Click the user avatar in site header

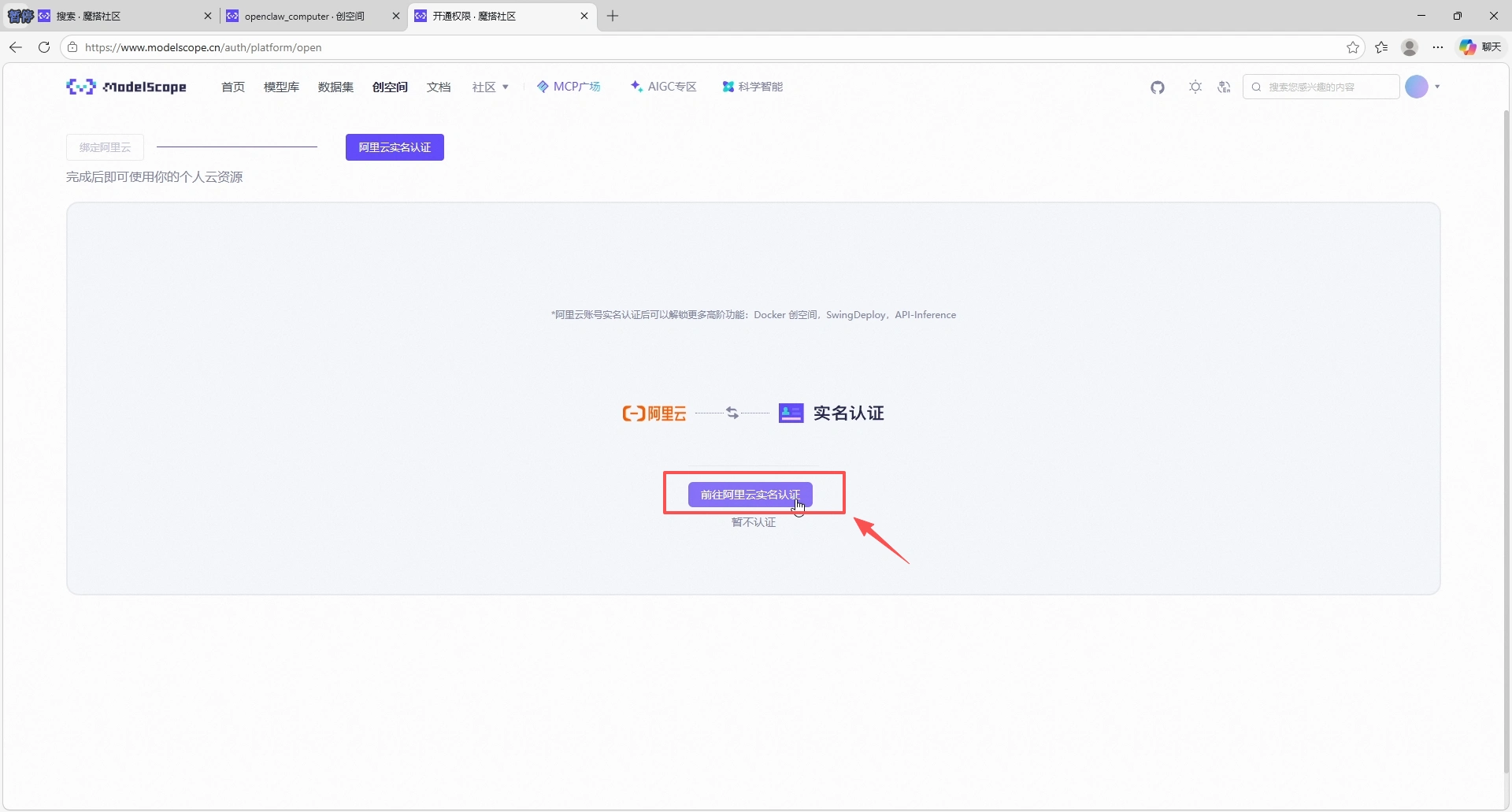1417,87
